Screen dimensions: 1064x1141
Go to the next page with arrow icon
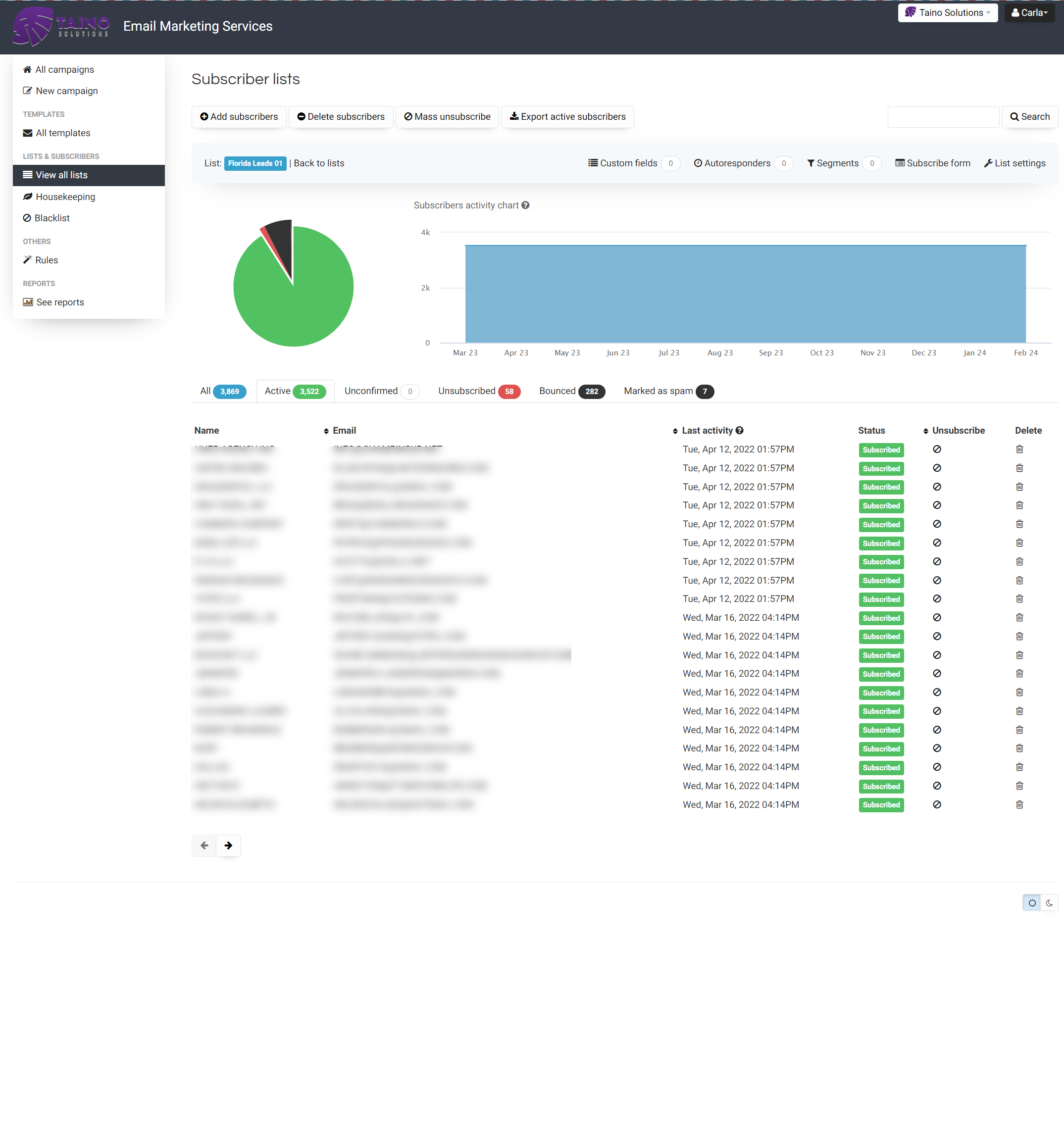[229, 845]
